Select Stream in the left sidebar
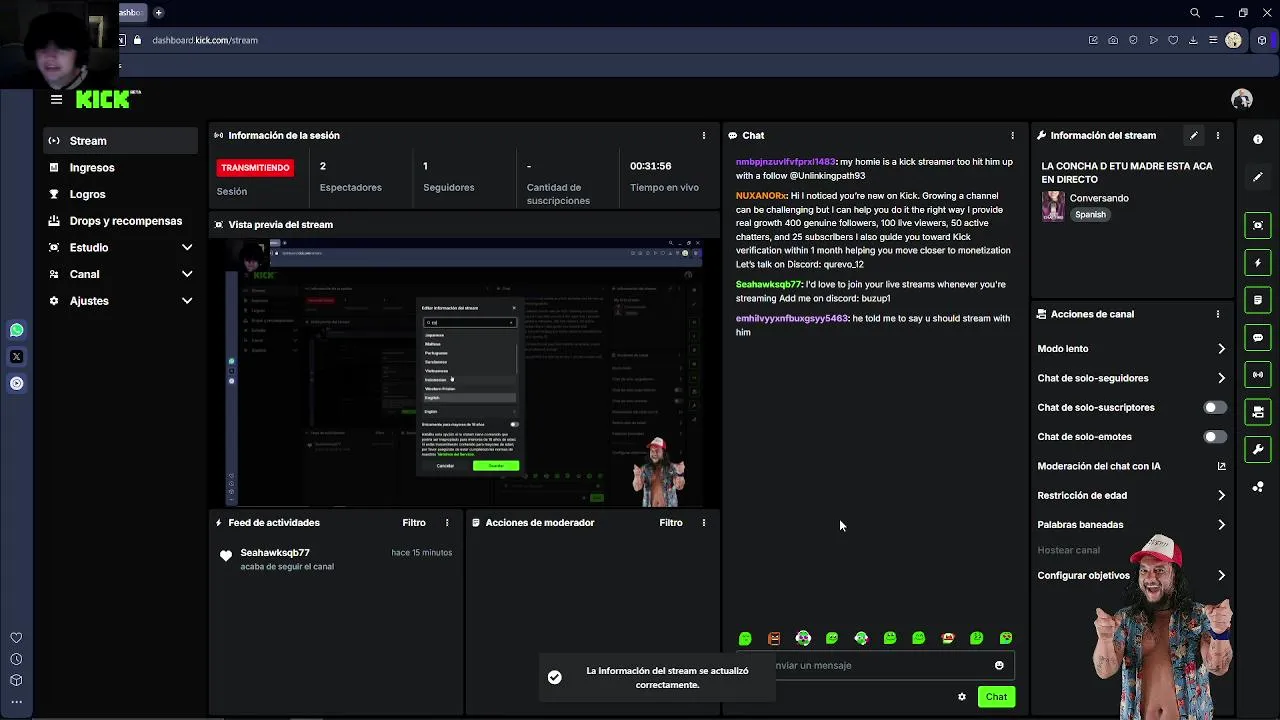The width and height of the screenshot is (1280, 720). coord(120,141)
